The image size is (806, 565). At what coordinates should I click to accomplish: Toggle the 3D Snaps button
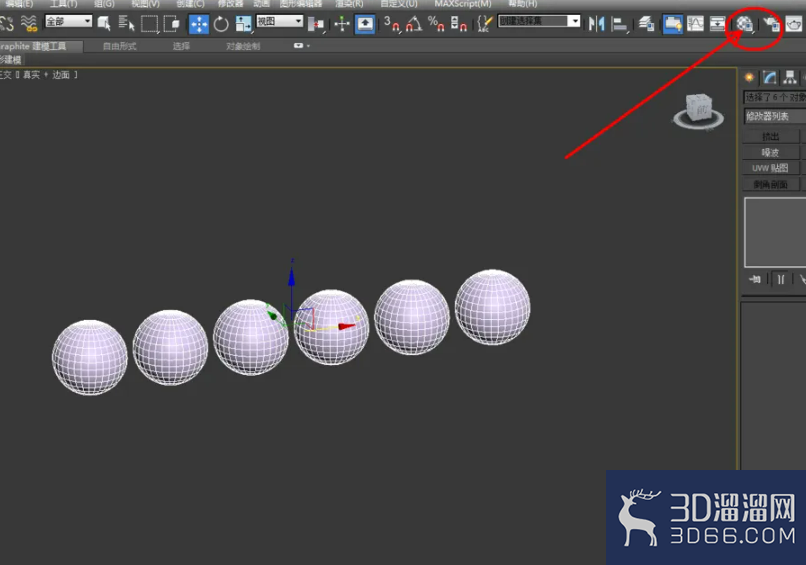(x=392, y=24)
